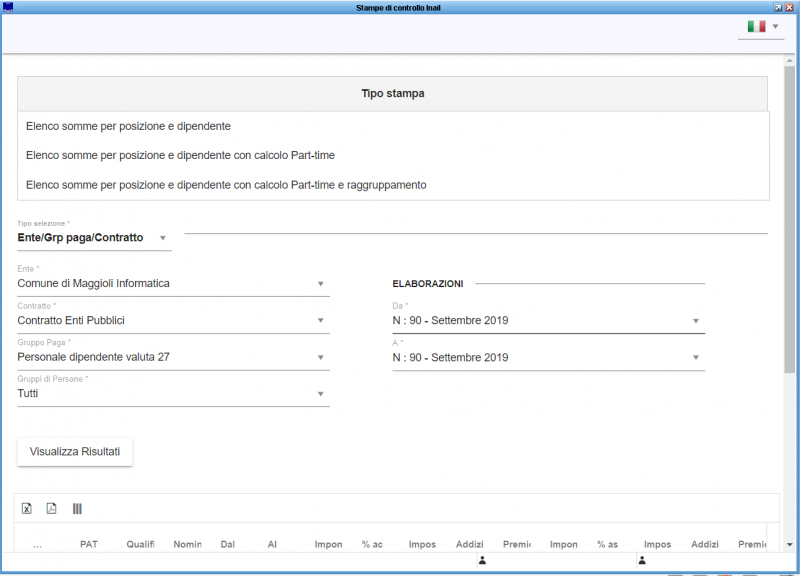Open the column chooser icon
Screen dimensions: 800x576
click(77, 508)
